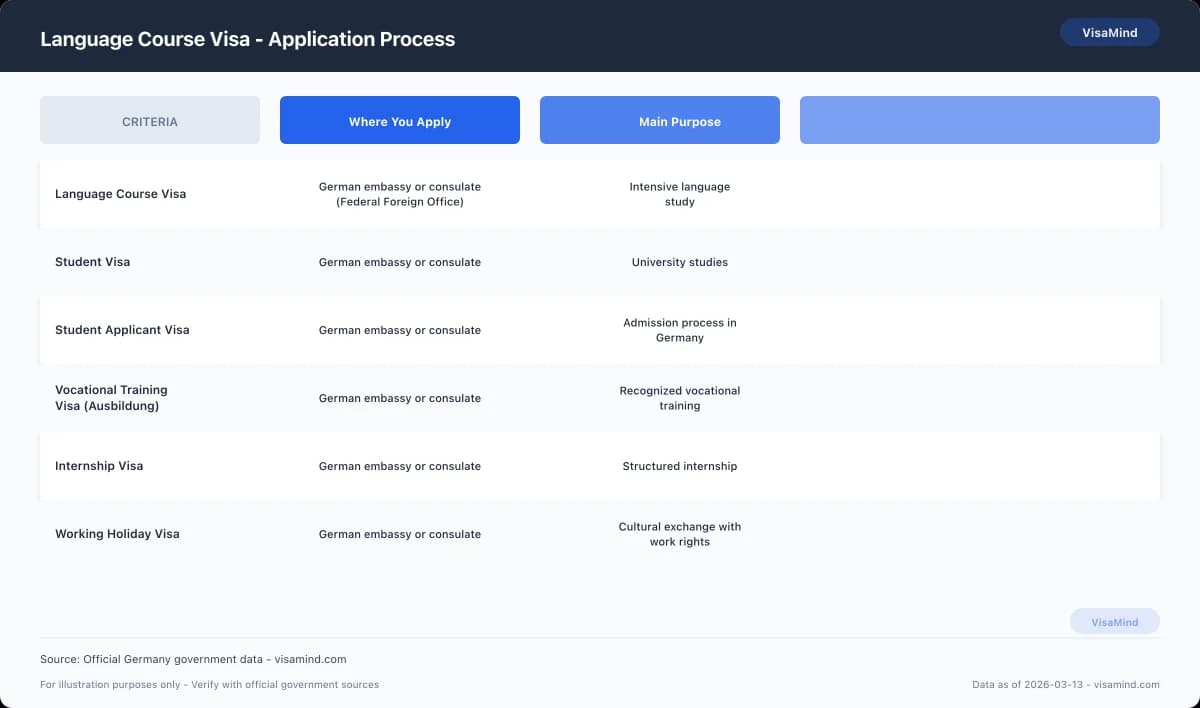Click the Intensive language study cell
Image resolution: width=1200 pixels, height=708 pixels.
click(680, 194)
